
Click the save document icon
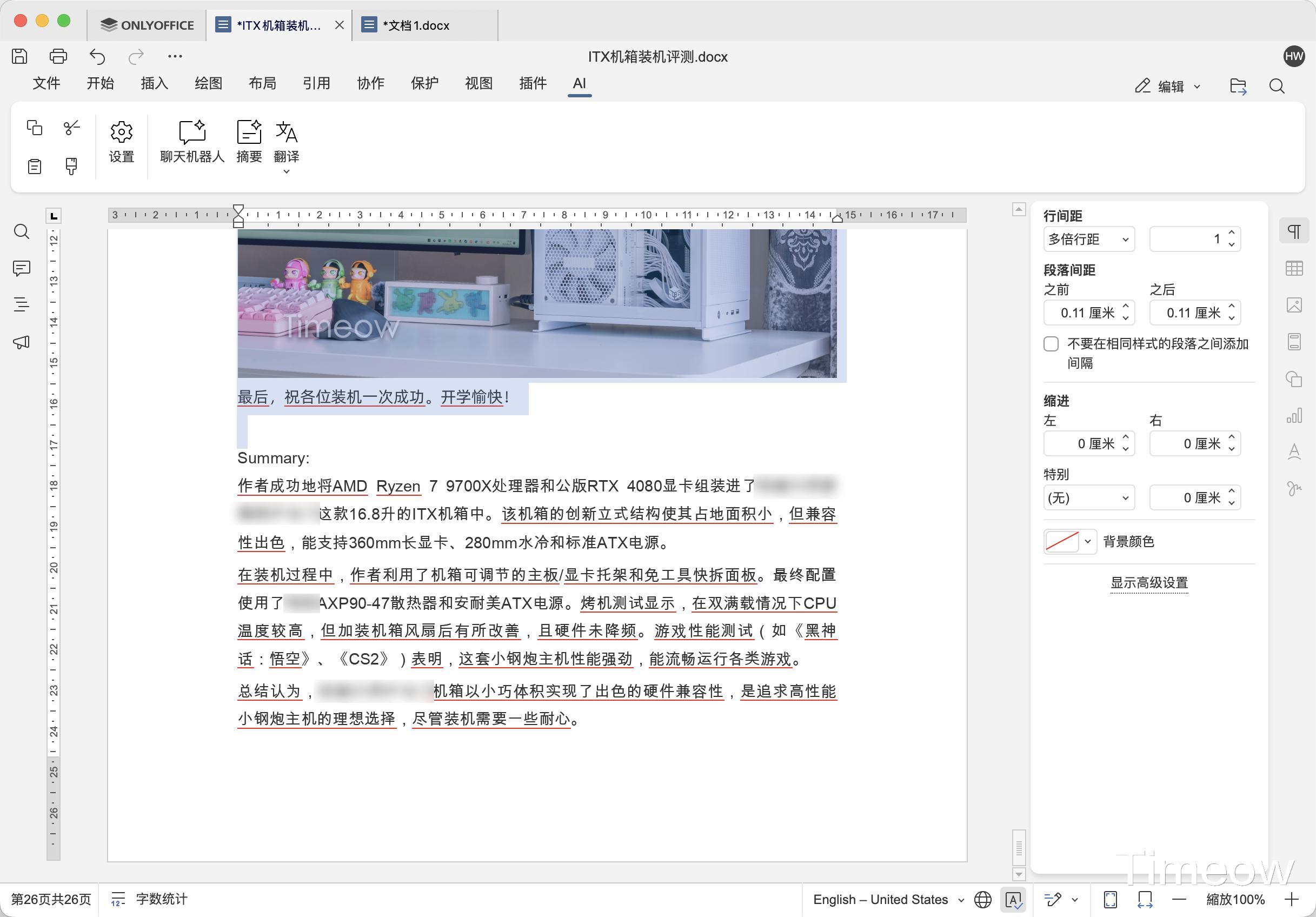[x=19, y=56]
